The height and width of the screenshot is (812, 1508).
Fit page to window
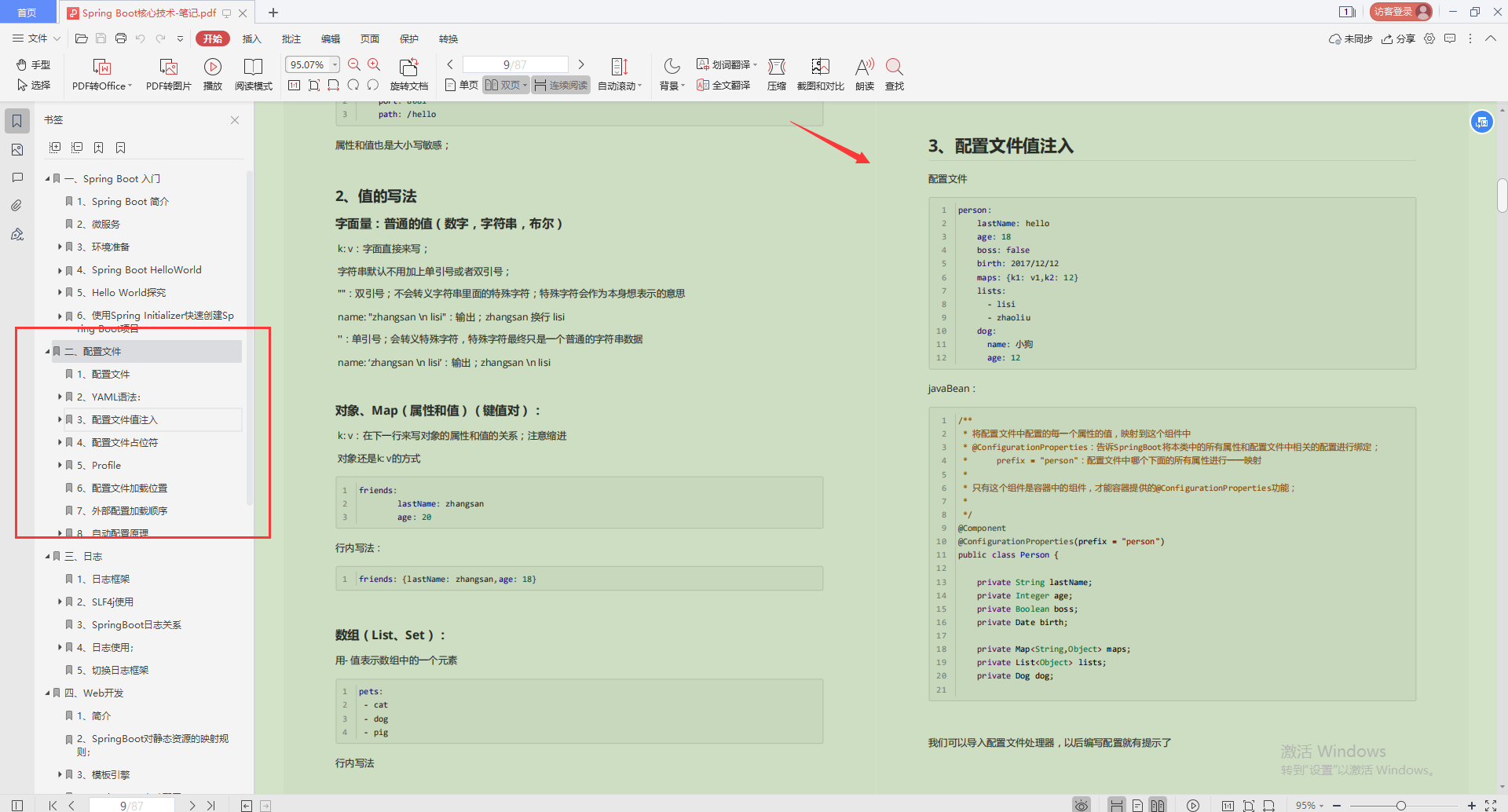coord(314,85)
